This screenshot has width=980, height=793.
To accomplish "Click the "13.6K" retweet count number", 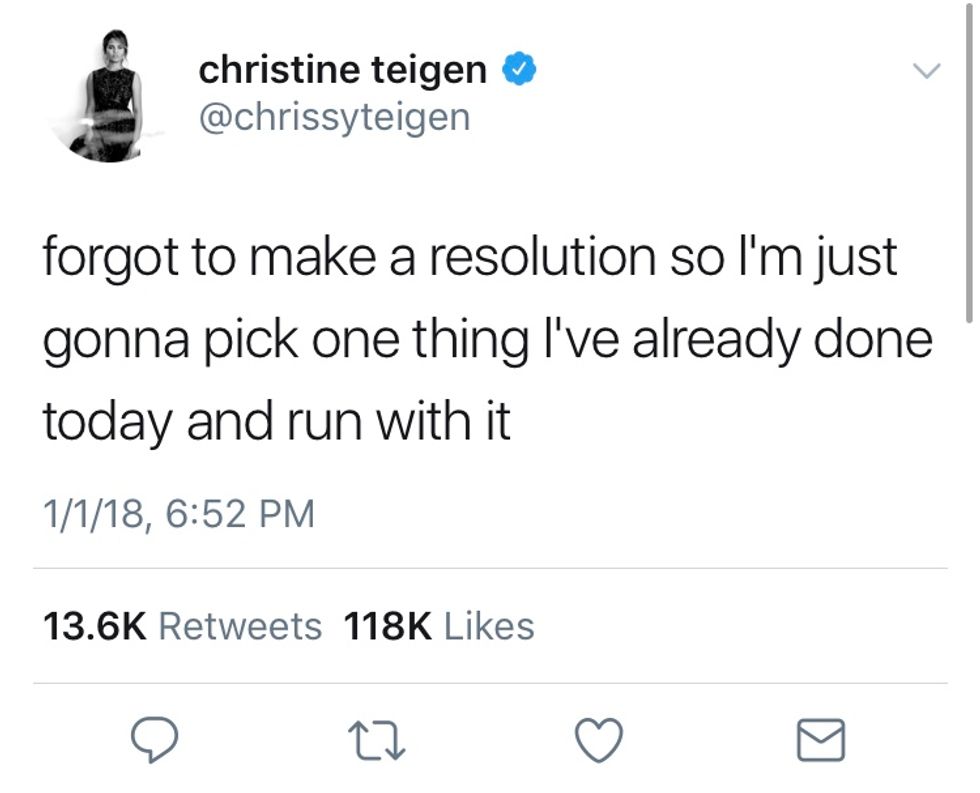I will coord(95,627).
